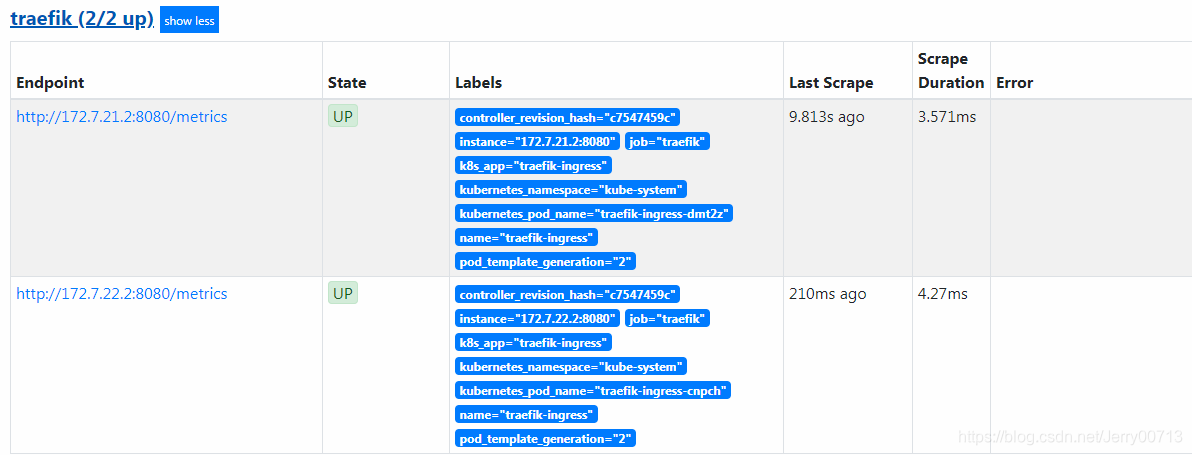Select instance="172.7.21.2:8080" label

tap(537, 141)
